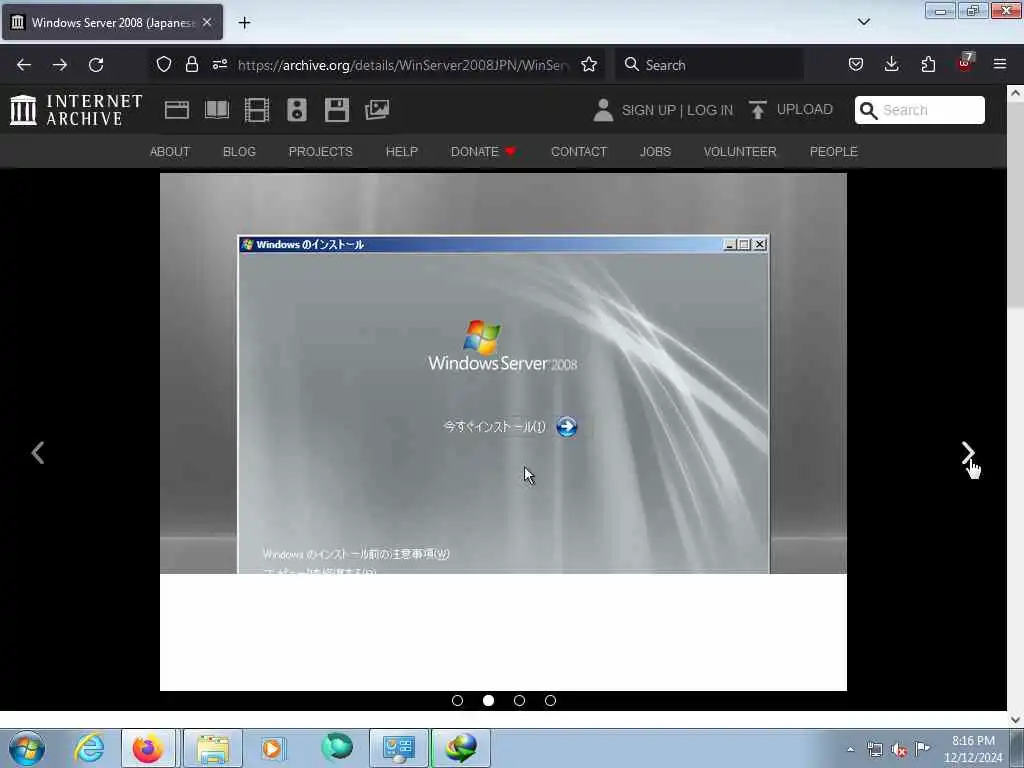Open the HELP menu item
Viewport: 1024px width, 768px height.
[x=402, y=152]
